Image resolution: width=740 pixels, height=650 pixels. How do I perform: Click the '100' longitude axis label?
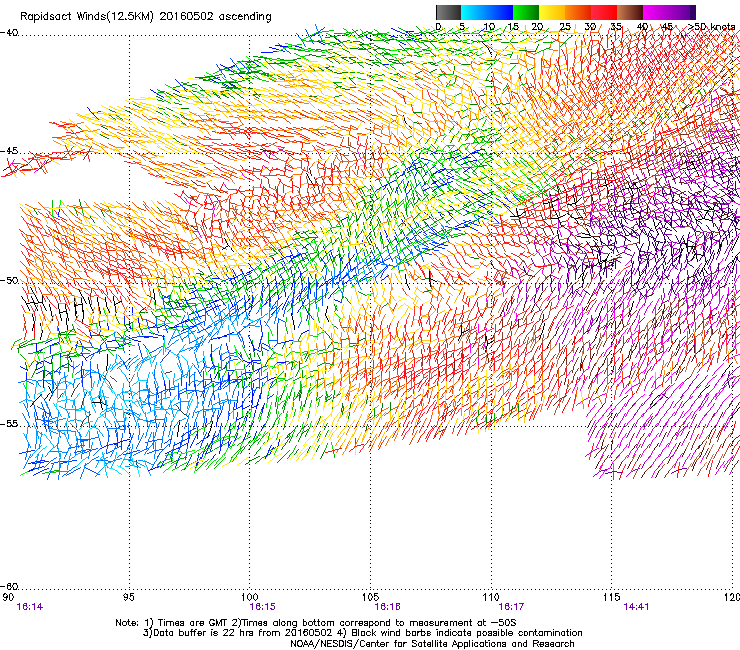click(x=250, y=597)
